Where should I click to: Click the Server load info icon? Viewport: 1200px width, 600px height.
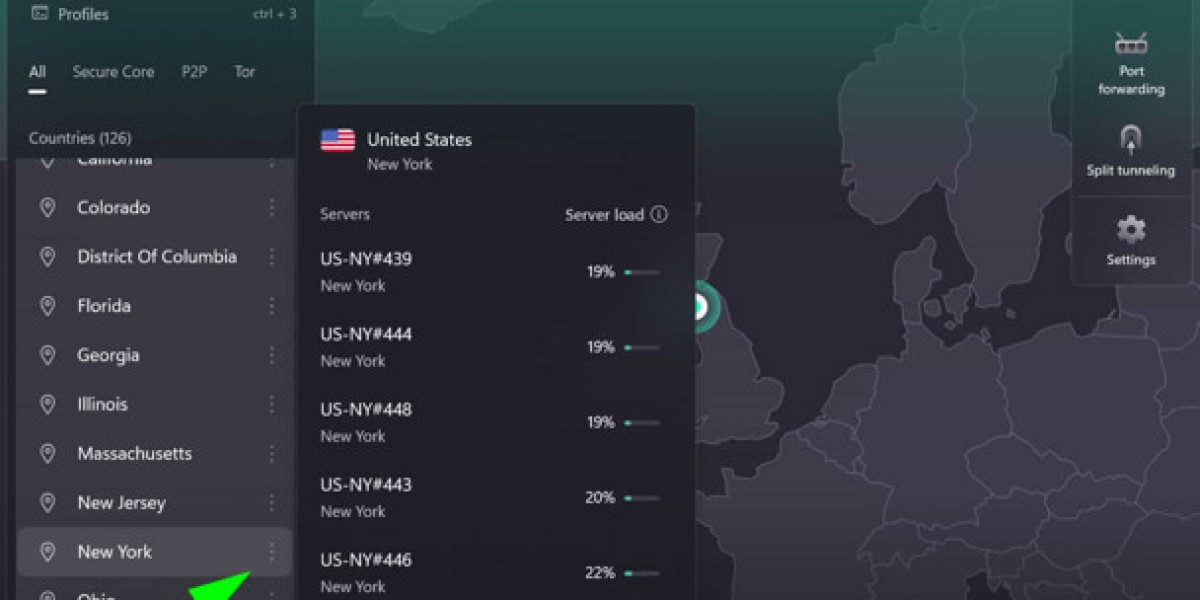click(660, 214)
